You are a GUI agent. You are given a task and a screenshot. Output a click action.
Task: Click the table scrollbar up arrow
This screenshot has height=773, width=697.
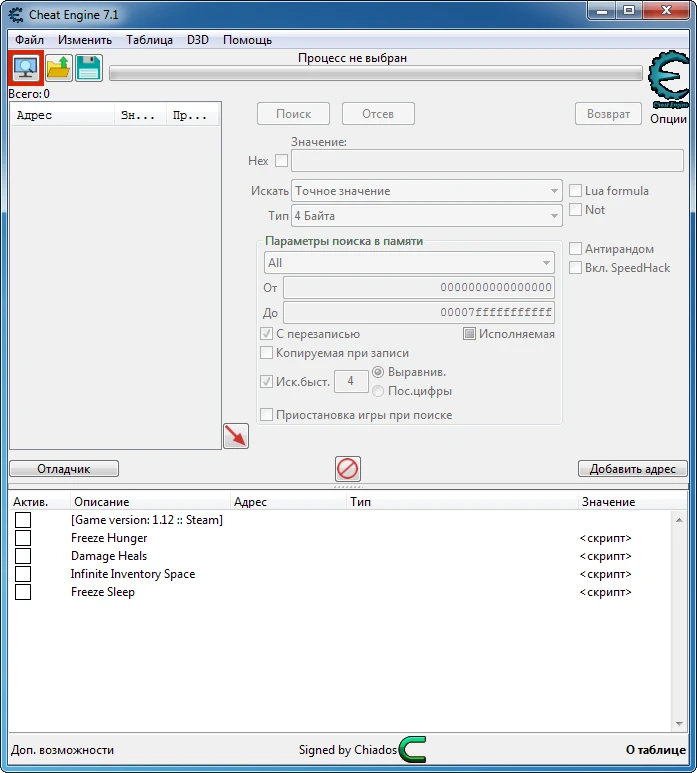679,520
